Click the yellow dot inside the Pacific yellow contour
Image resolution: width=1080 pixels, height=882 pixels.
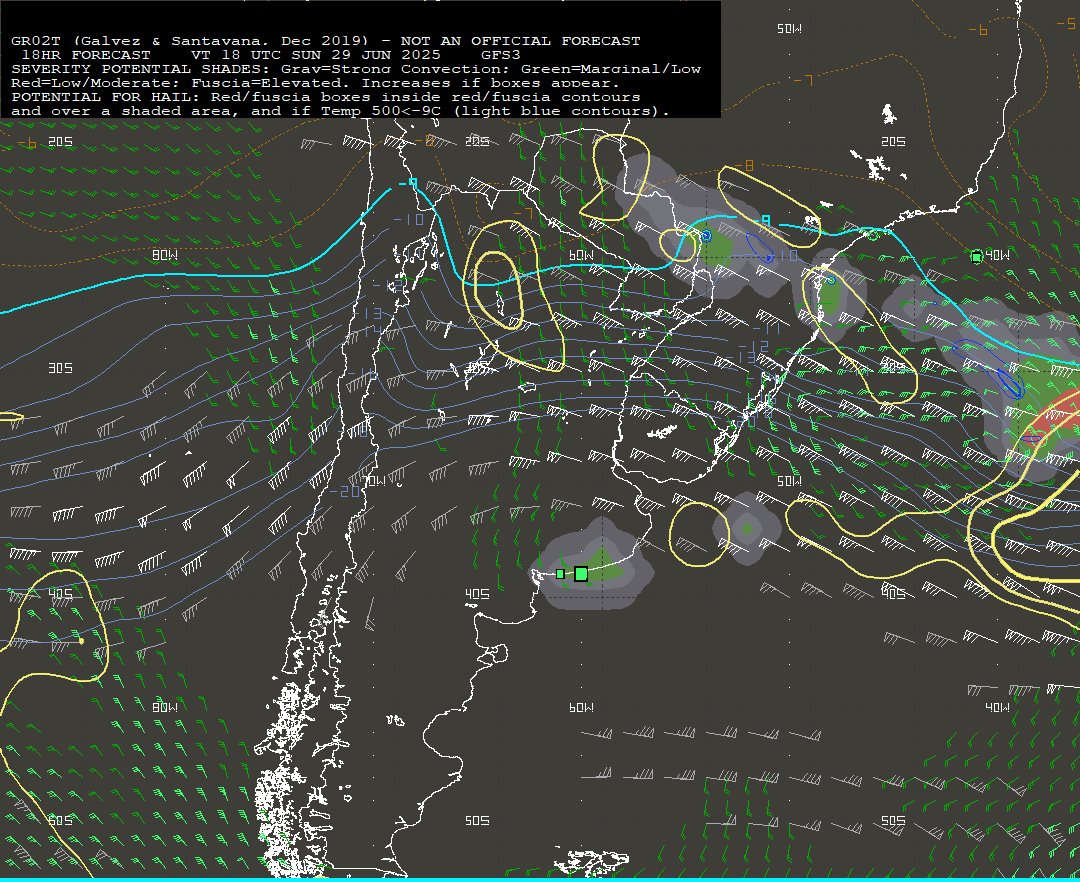click(x=81, y=642)
